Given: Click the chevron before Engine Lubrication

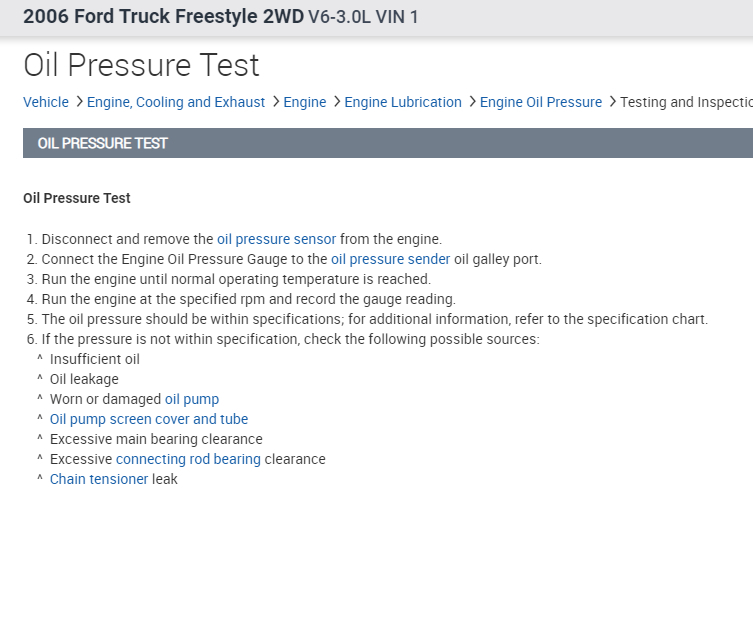Looking at the screenshot, I should pos(337,102).
